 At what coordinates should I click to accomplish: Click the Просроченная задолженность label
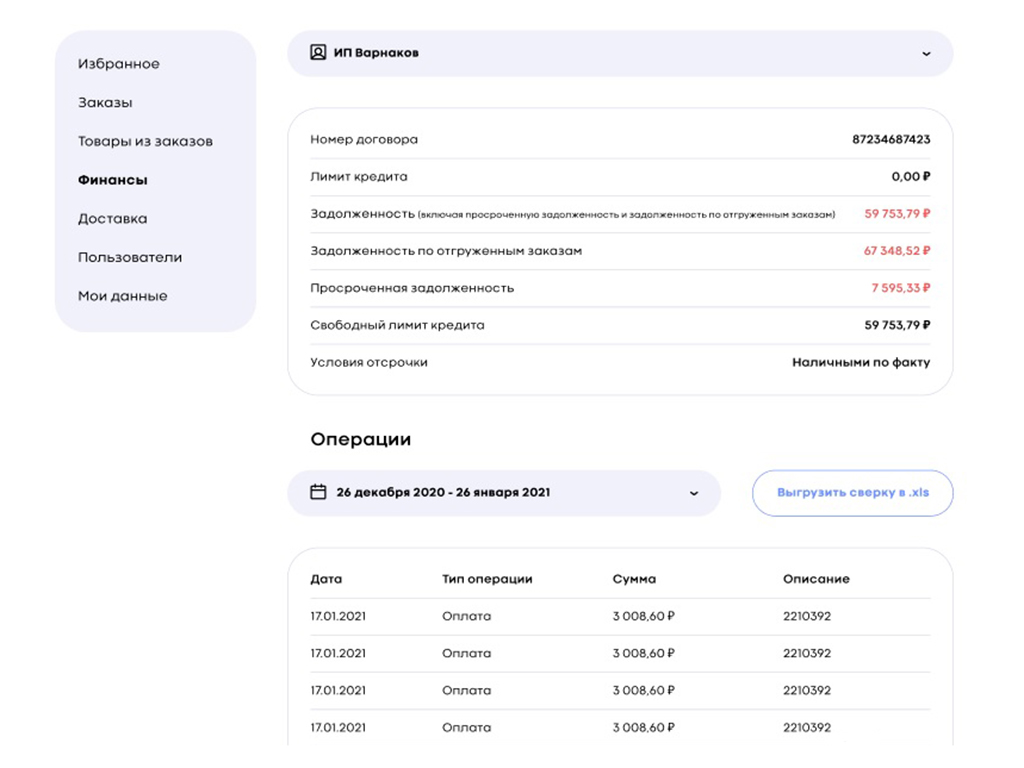[x=412, y=288]
